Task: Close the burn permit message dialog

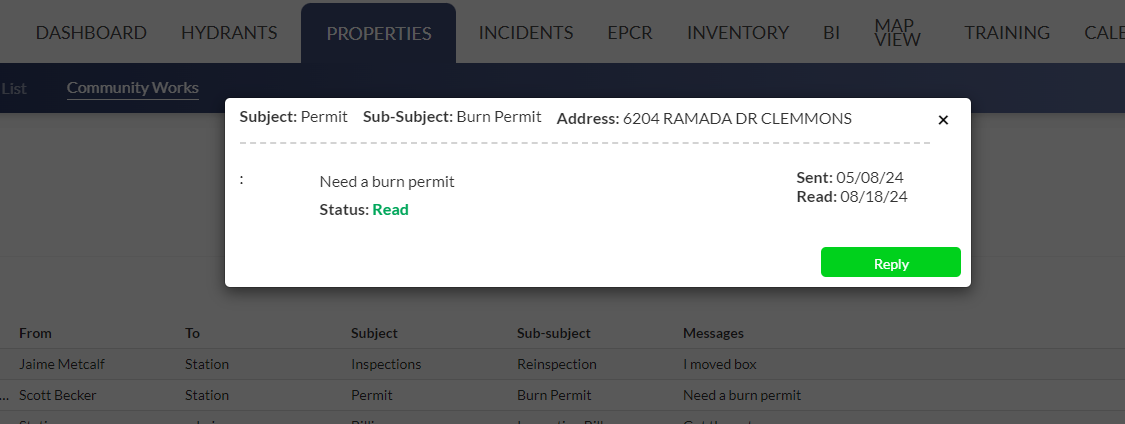Action: pos(943,120)
